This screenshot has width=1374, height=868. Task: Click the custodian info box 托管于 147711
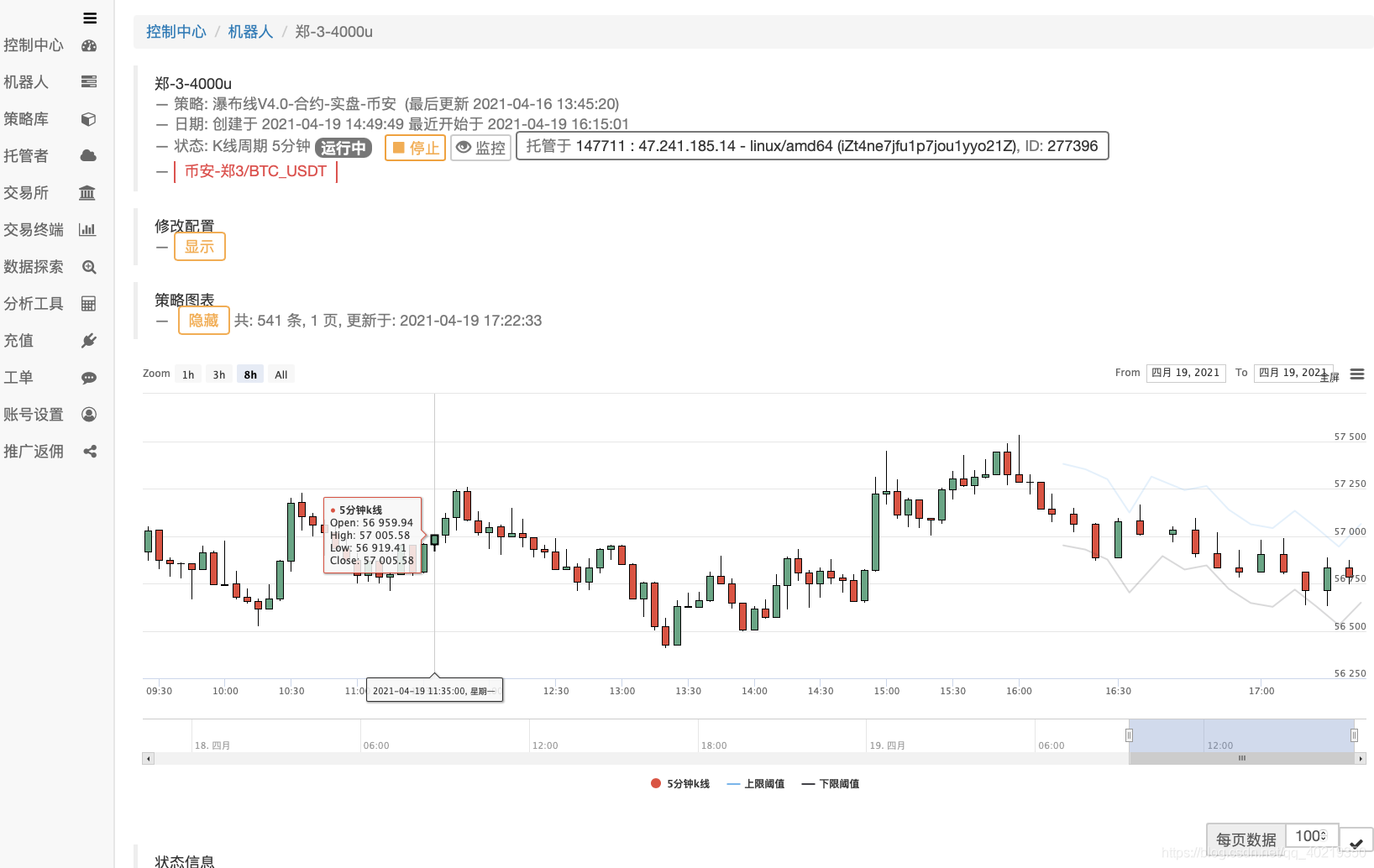[812, 146]
